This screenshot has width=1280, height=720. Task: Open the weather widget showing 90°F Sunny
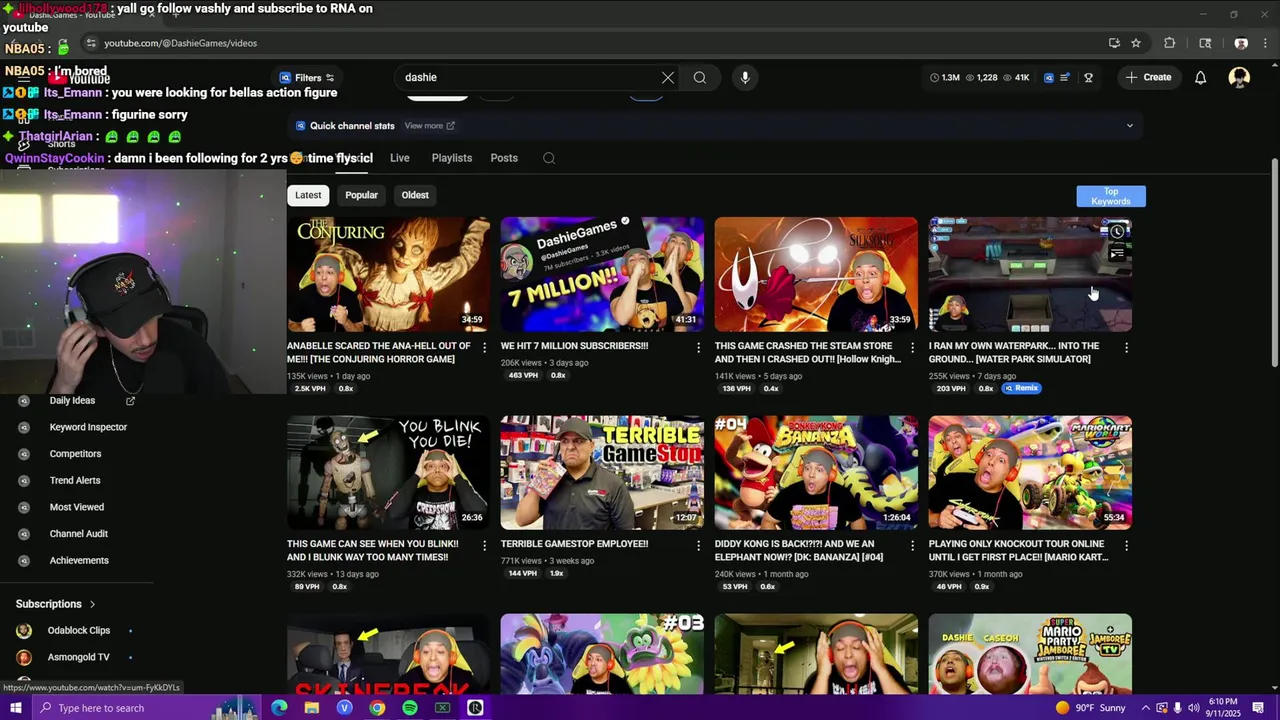(1090, 708)
